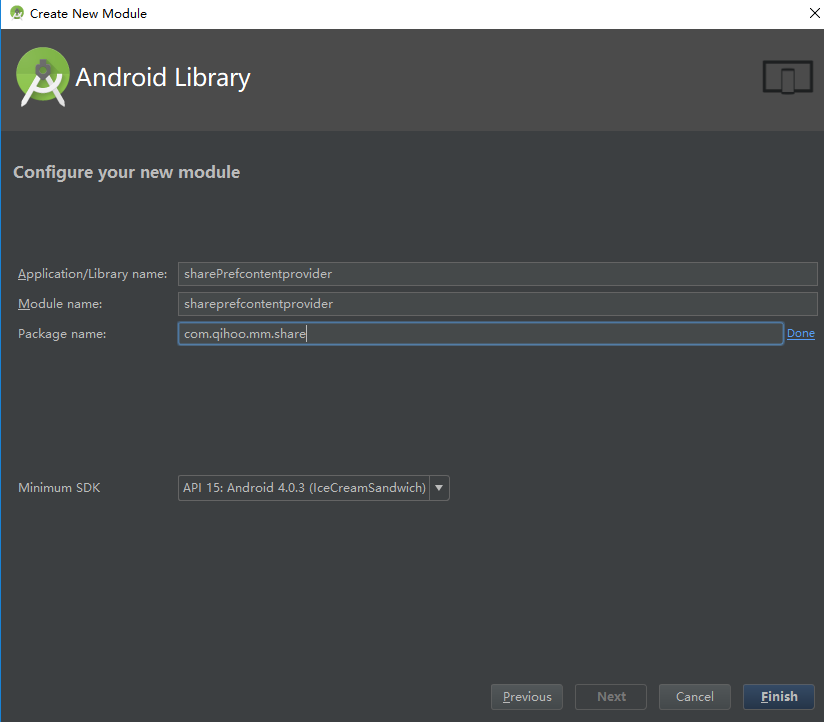Click the 'Package name:' label
824x722 pixels.
[x=62, y=334]
